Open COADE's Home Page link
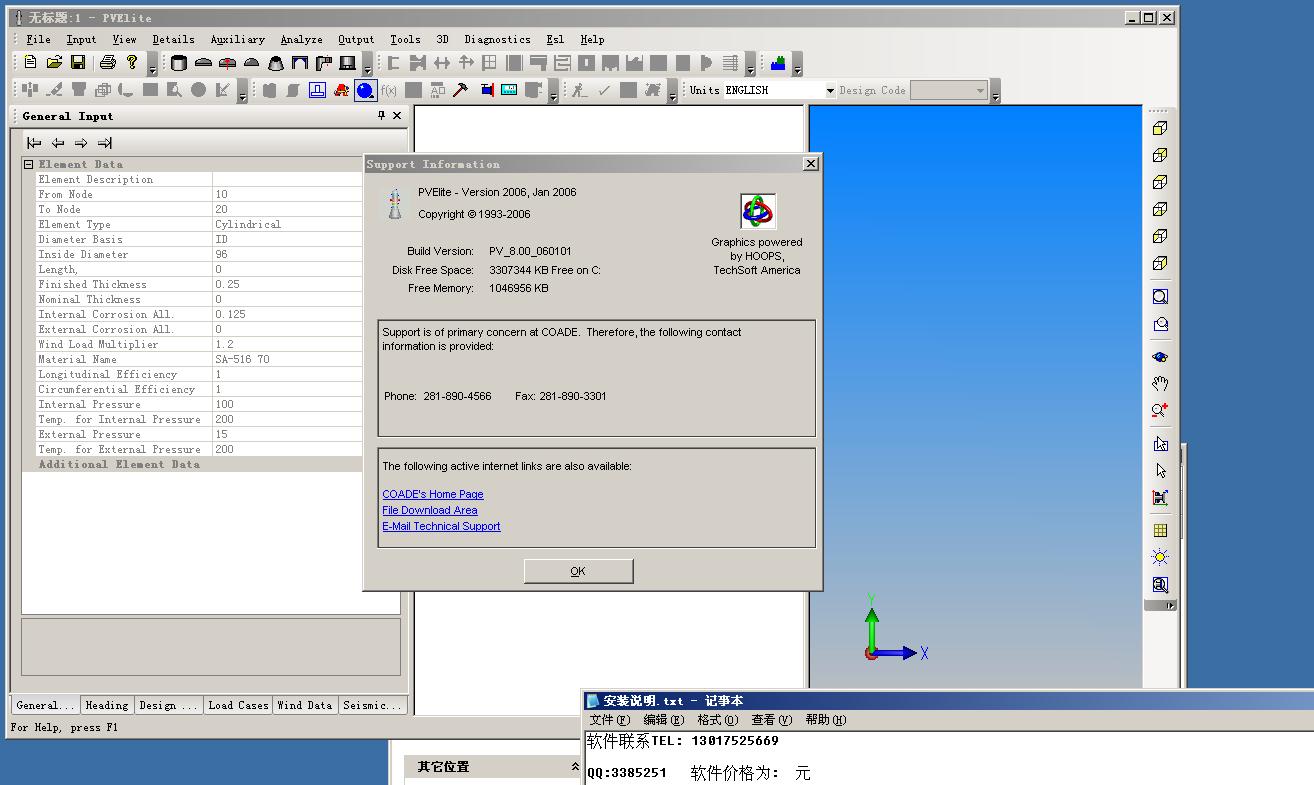1314x785 pixels. pos(432,494)
